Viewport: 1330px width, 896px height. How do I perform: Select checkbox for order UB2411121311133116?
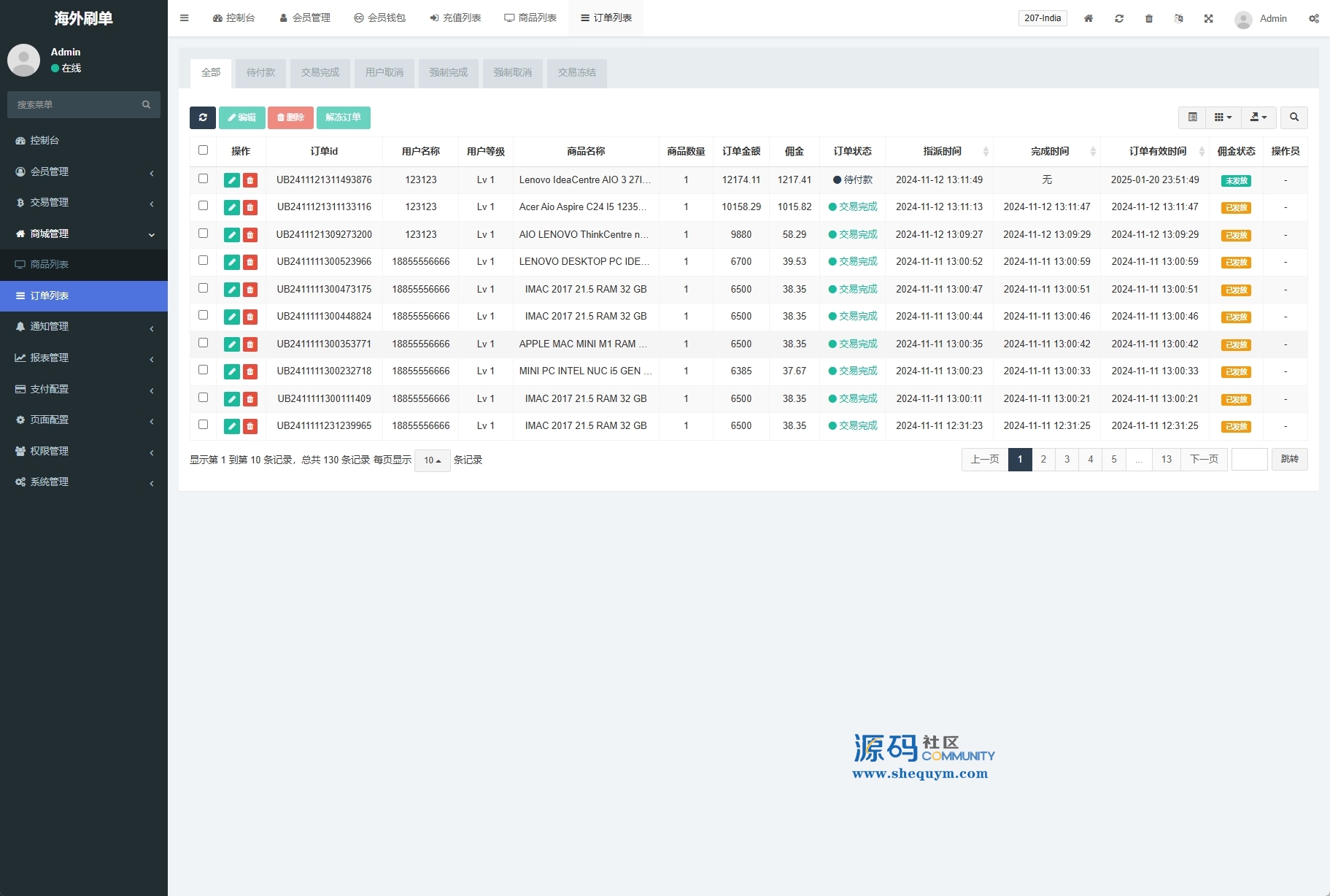pos(204,206)
